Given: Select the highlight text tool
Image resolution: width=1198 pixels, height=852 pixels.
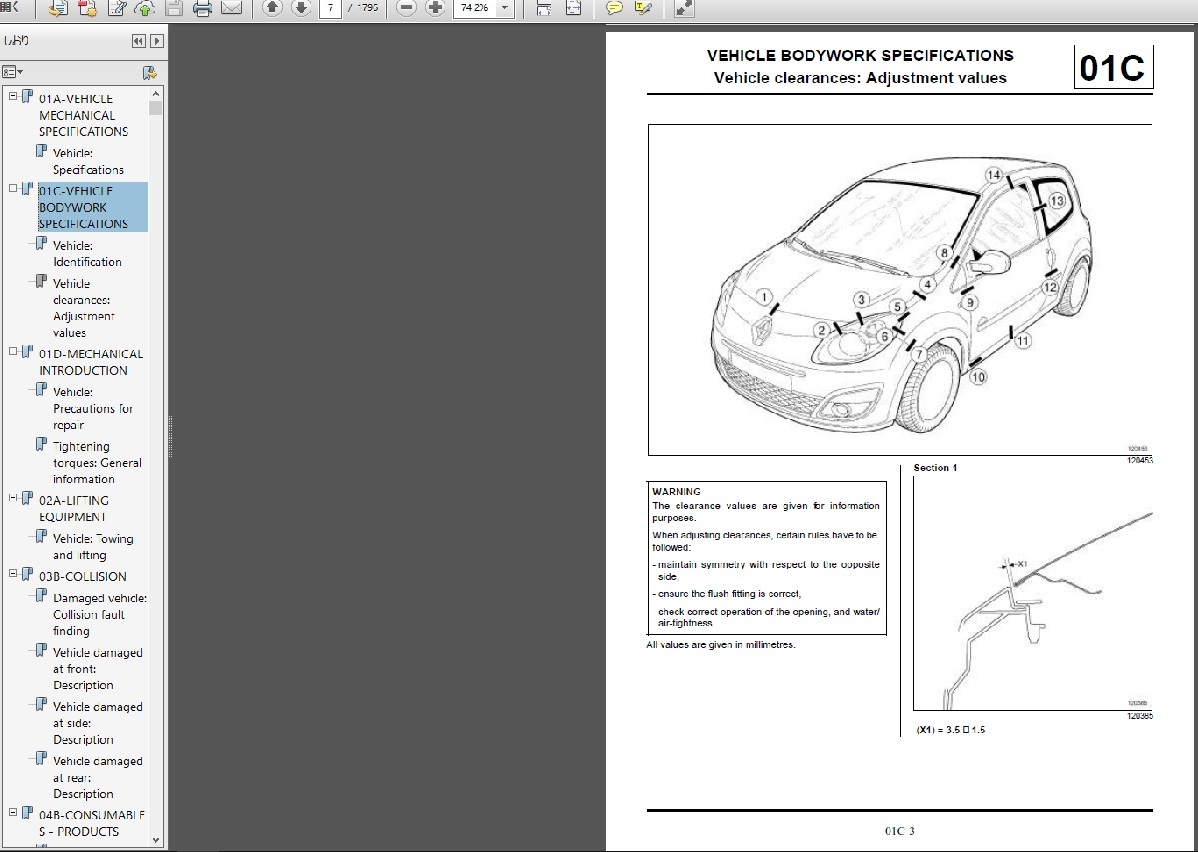Looking at the screenshot, I should (643, 8).
